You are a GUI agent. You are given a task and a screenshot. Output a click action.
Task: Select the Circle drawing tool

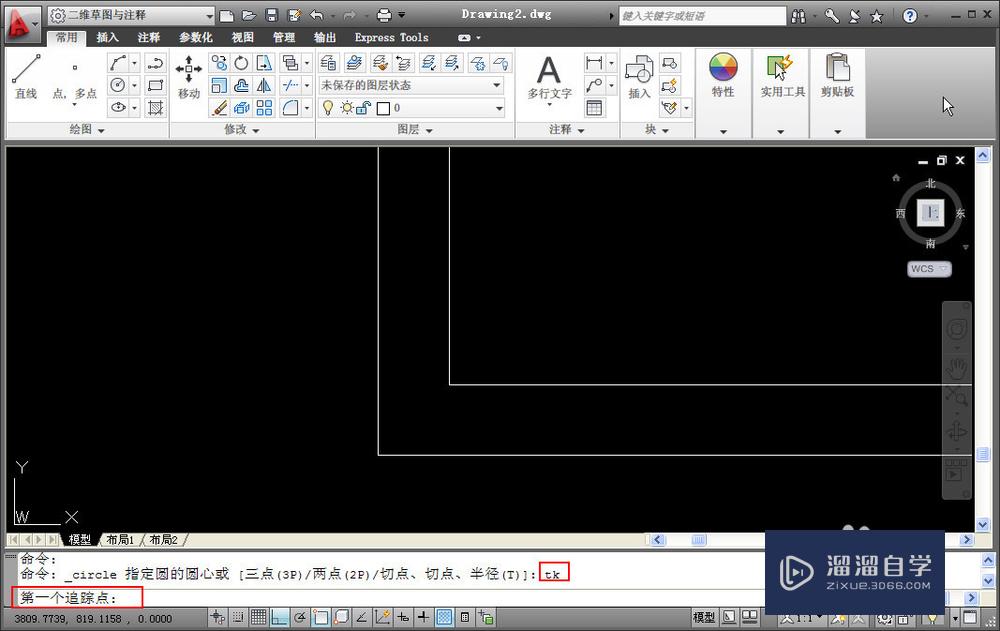tap(118, 85)
